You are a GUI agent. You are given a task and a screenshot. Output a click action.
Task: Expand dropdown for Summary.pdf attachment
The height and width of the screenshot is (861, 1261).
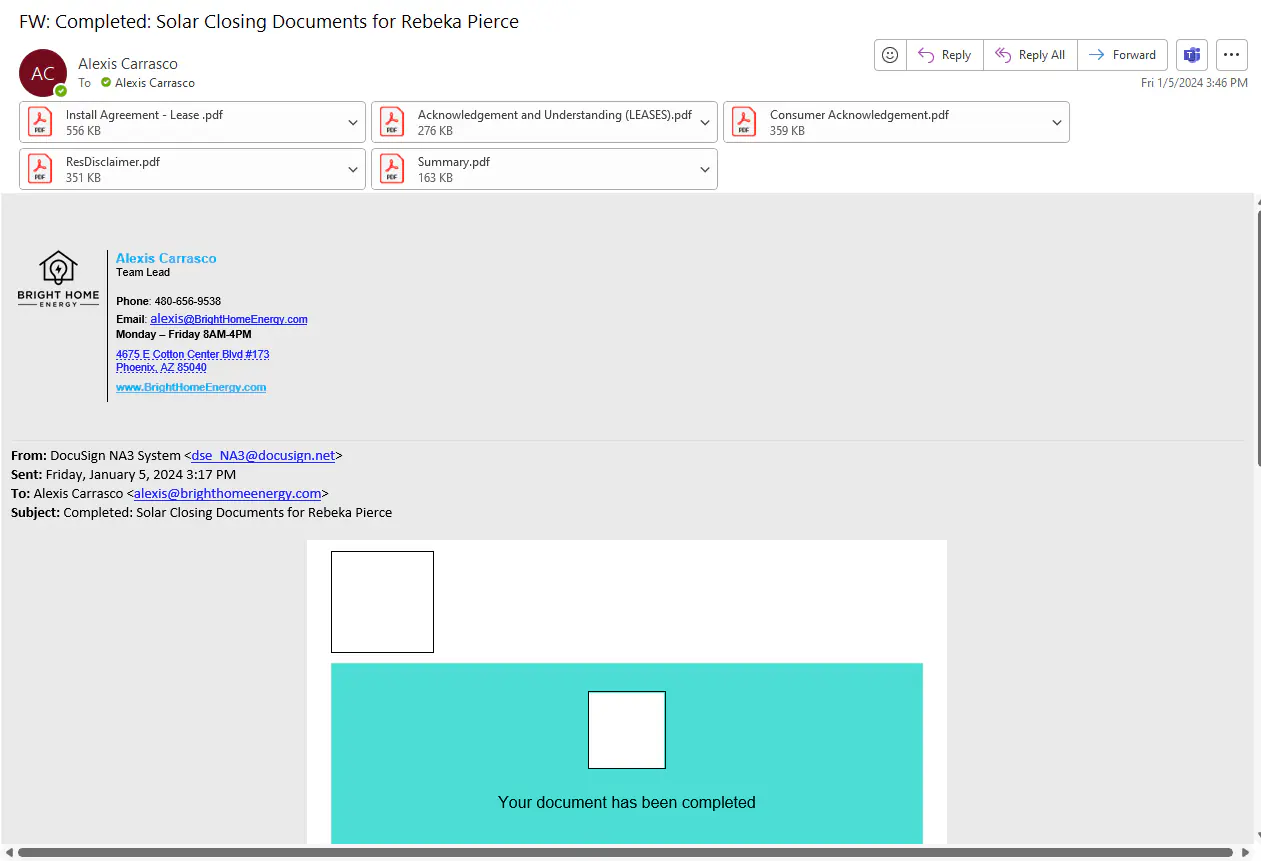[705, 169]
